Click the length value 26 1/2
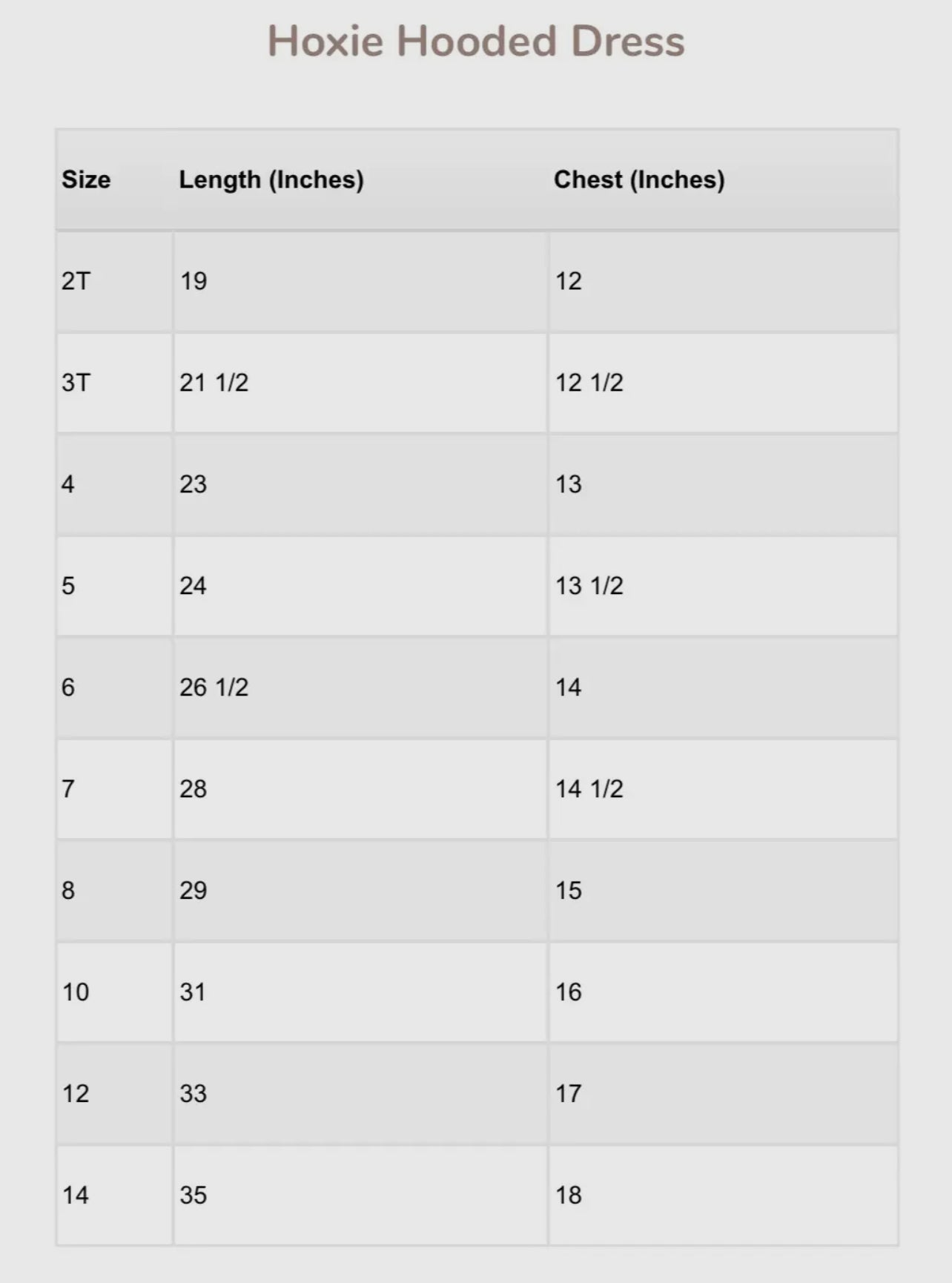The image size is (952, 1283). (x=214, y=687)
